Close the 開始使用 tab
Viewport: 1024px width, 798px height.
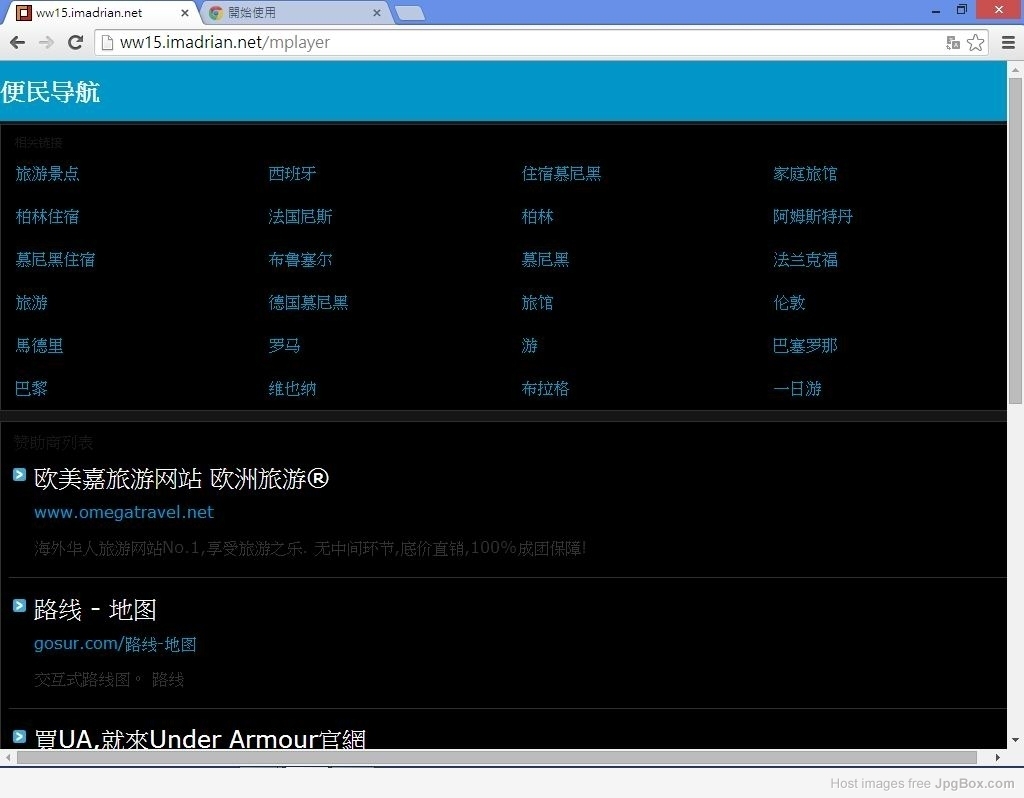click(x=377, y=13)
